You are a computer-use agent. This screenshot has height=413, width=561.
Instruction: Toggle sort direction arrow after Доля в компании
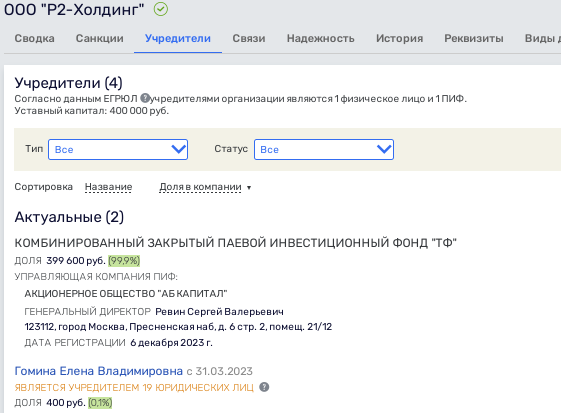249,188
